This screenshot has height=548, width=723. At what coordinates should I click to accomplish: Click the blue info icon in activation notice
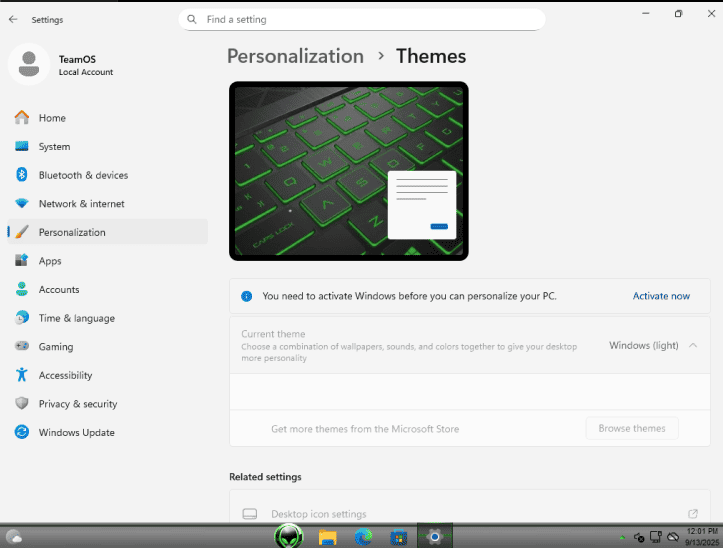tap(247, 296)
